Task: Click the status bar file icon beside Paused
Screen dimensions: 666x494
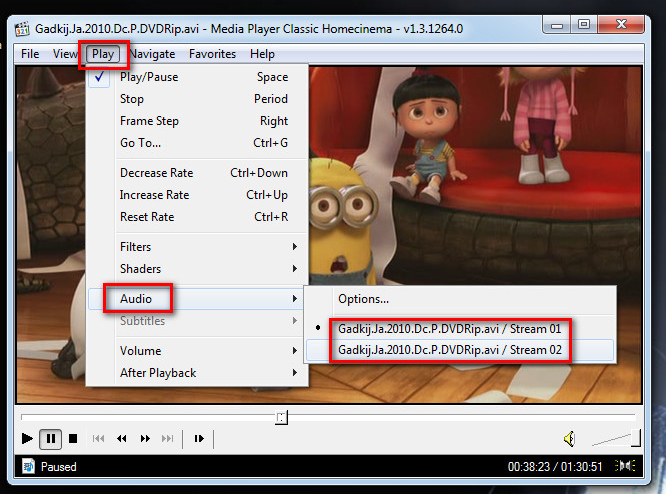Action: 28,466
